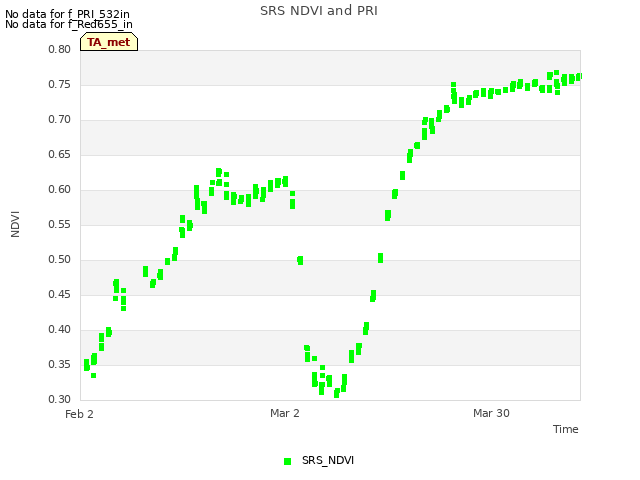Click the green SRS_NDVI legend marker
The height and width of the screenshot is (480, 640).
tap(287, 461)
